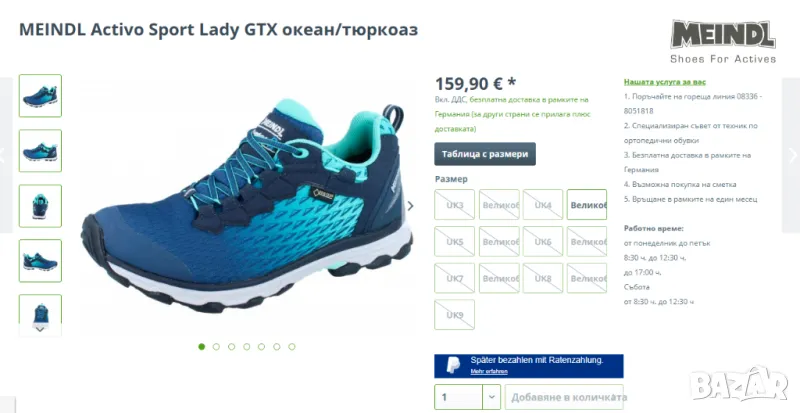800x413 pixels.
Task: Open the Mehr erfahren link
Action: pos(489,371)
